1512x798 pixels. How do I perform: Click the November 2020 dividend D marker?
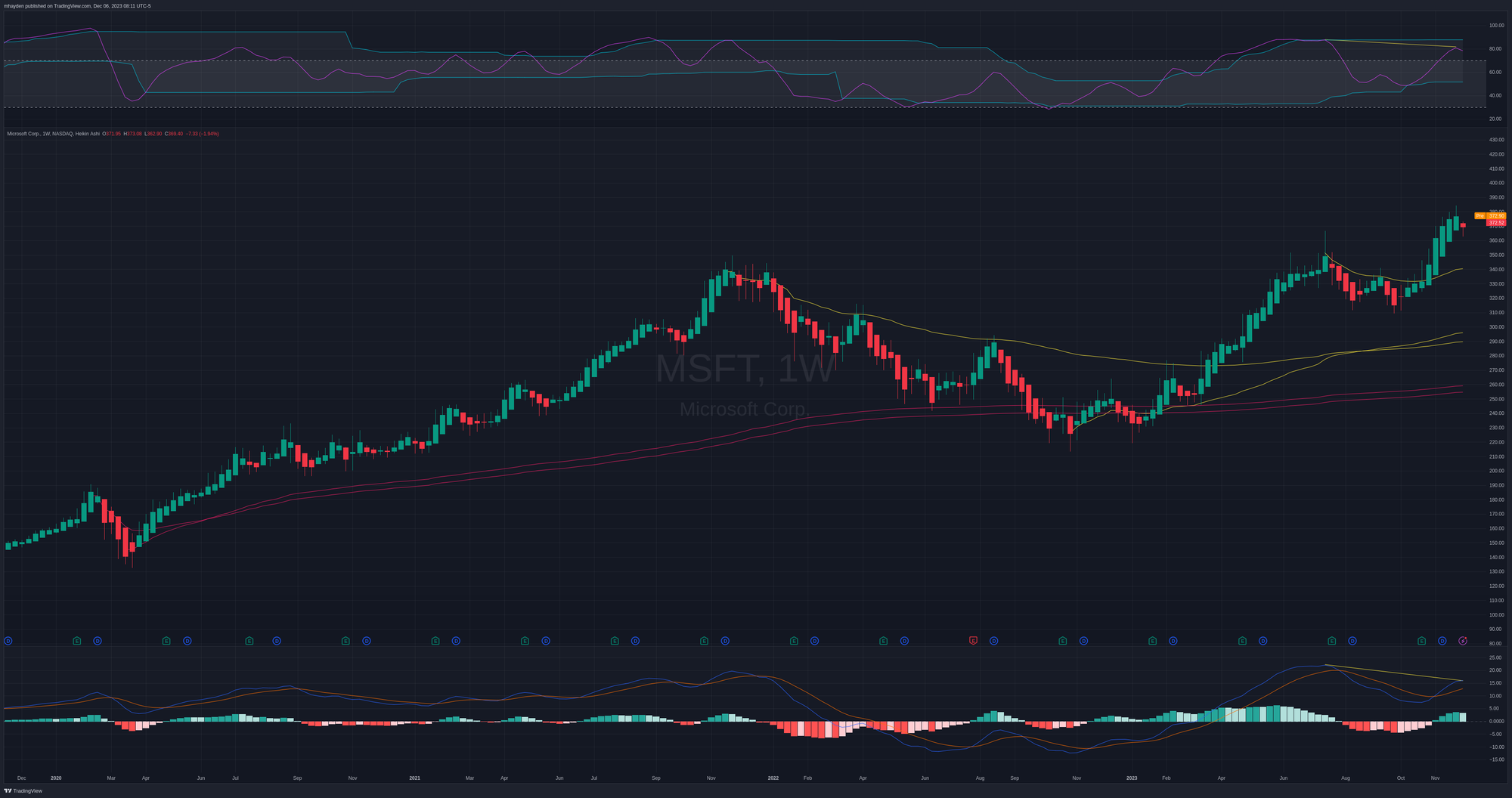pyautogui.click(x=367, y=641)
